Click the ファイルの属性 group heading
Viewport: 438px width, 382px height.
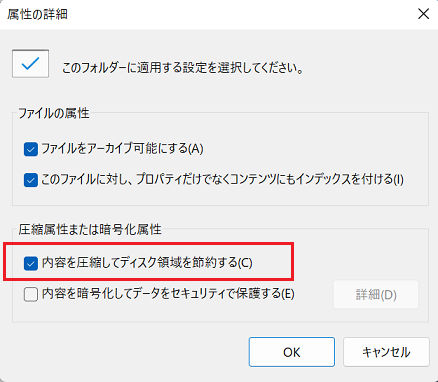pos(54,113)
